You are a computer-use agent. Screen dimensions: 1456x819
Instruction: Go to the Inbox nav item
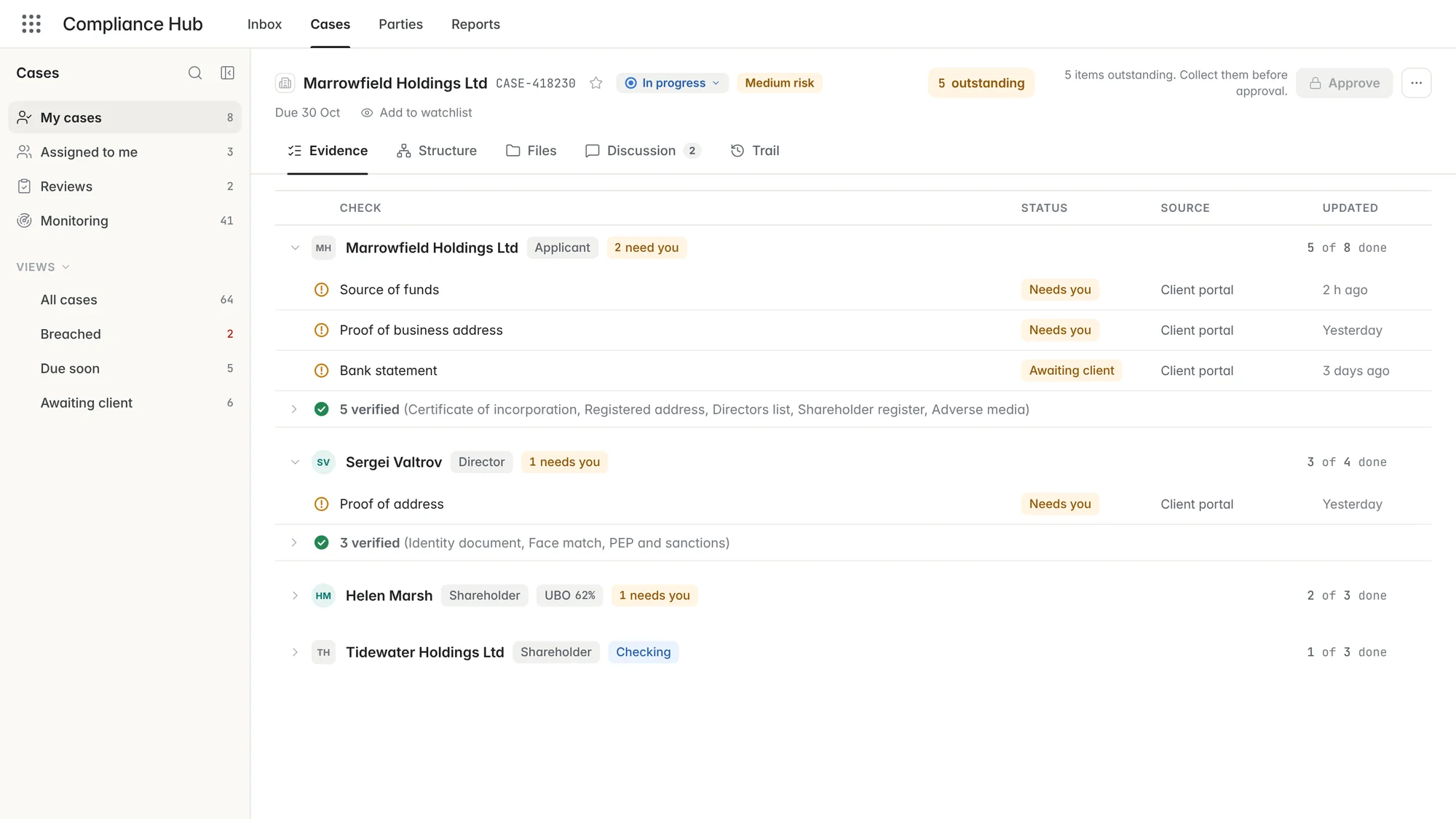coord(264,24)
